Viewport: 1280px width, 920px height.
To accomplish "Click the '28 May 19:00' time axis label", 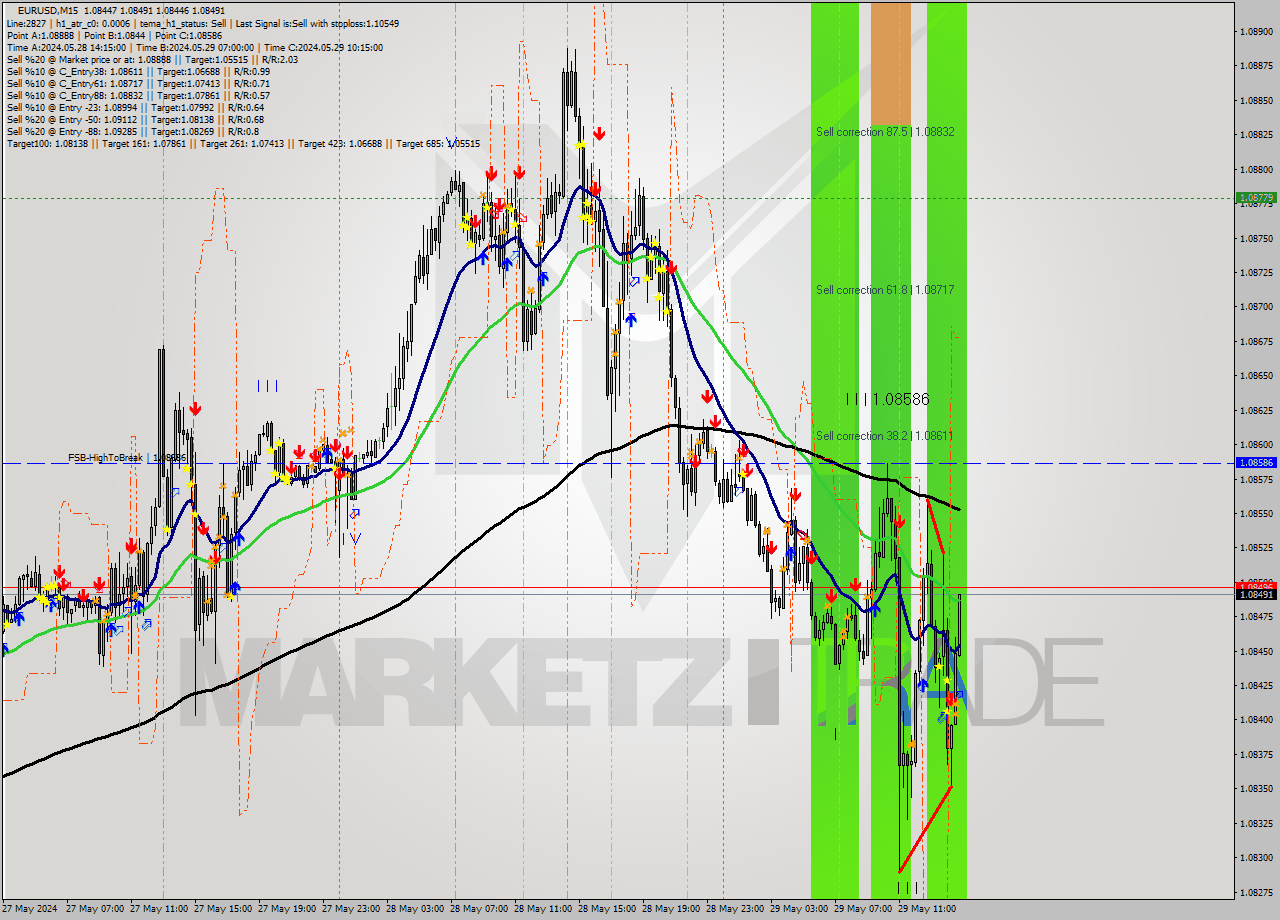I will 672,909.
